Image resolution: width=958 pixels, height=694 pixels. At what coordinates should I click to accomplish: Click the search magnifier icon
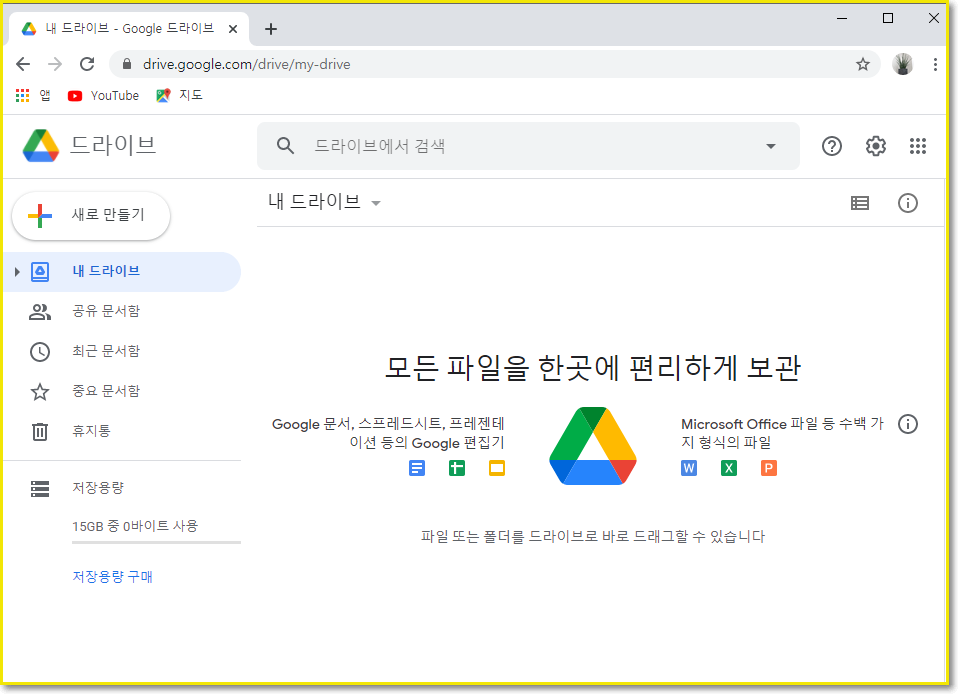pos(285,146)
